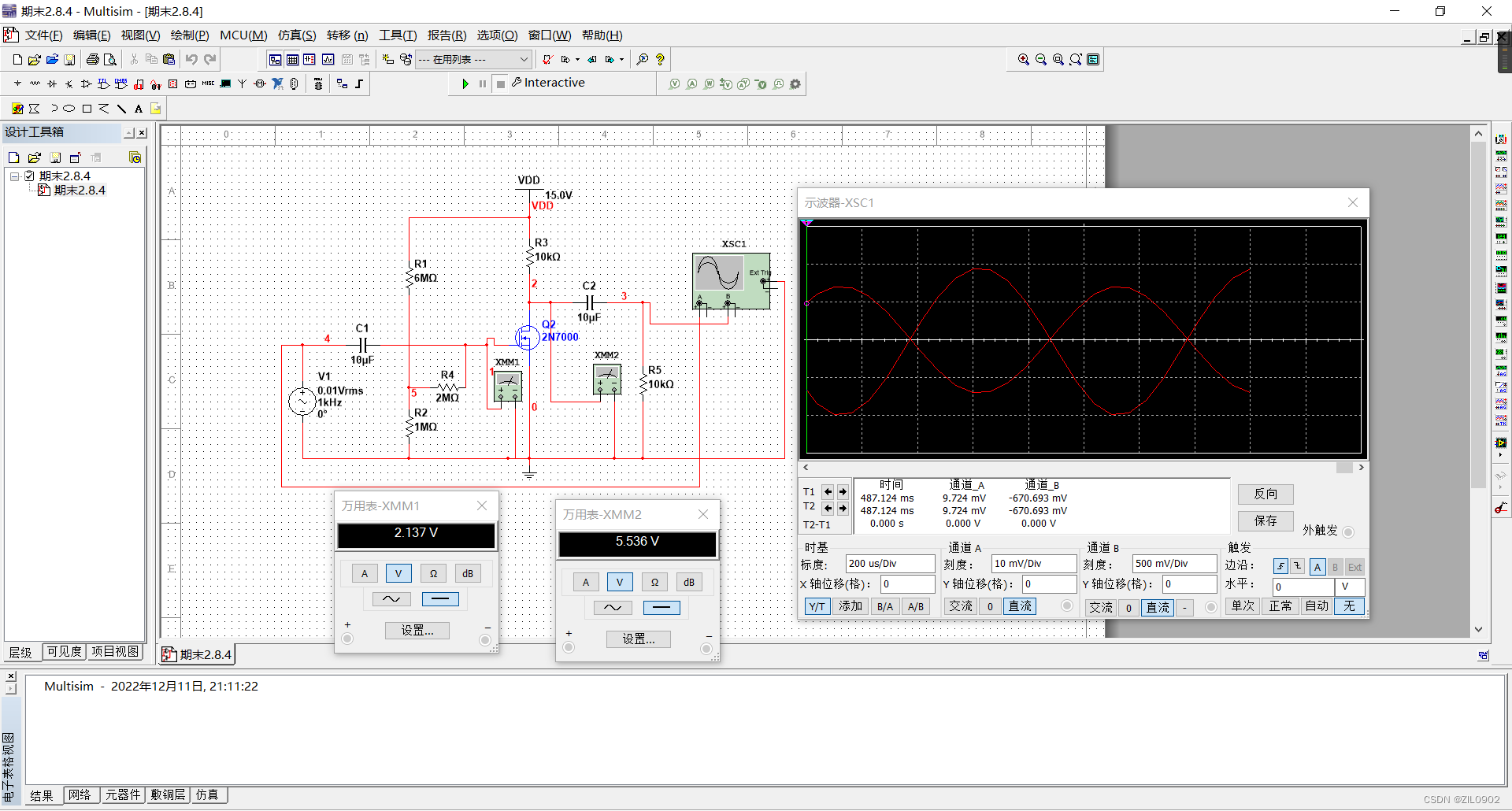Collapse the 期末2.8.4 root tree node
1512x811 pixels.
[14, 176]
